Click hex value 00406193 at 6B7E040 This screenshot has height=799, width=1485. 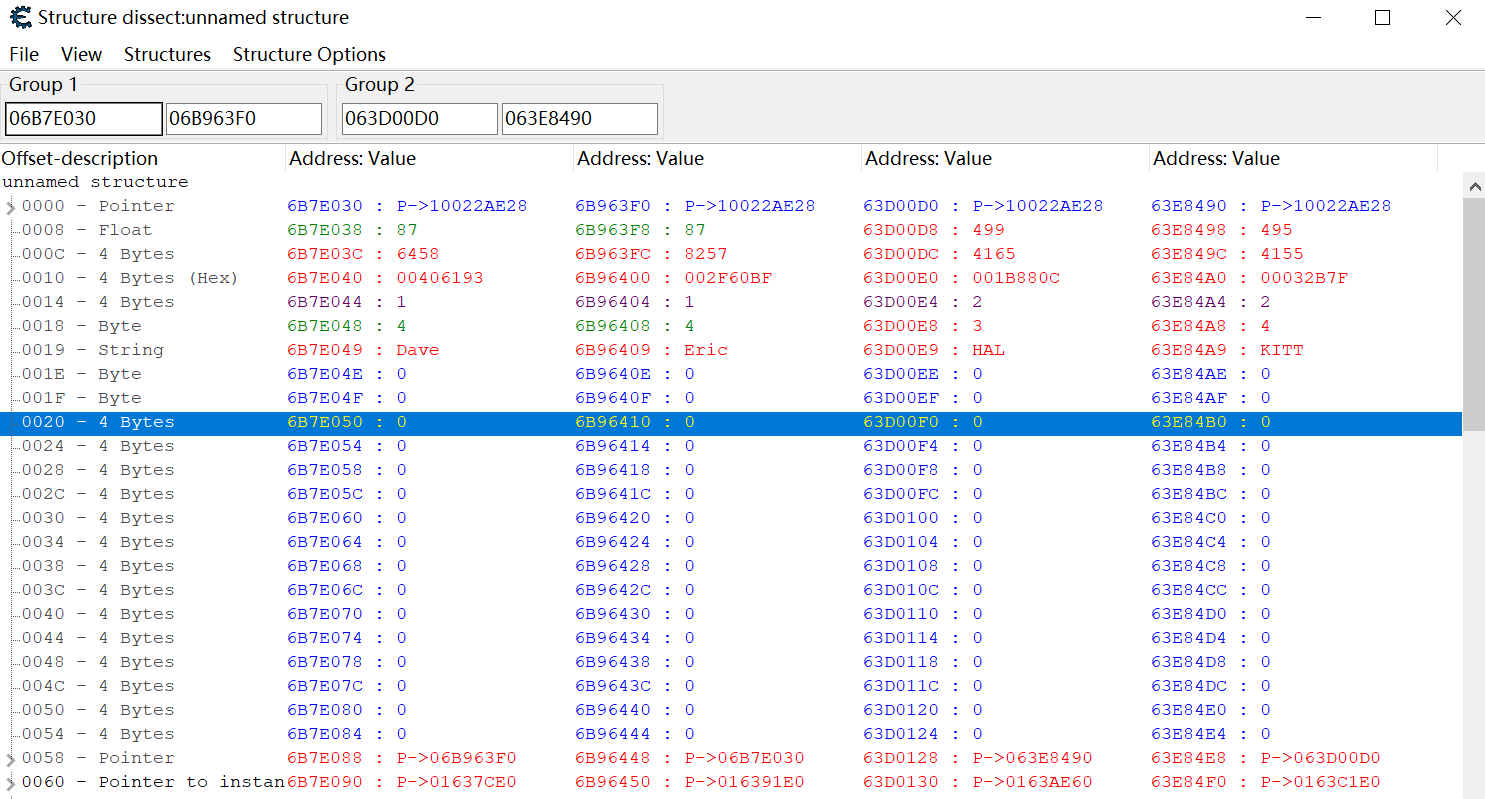tap(440, 278)
